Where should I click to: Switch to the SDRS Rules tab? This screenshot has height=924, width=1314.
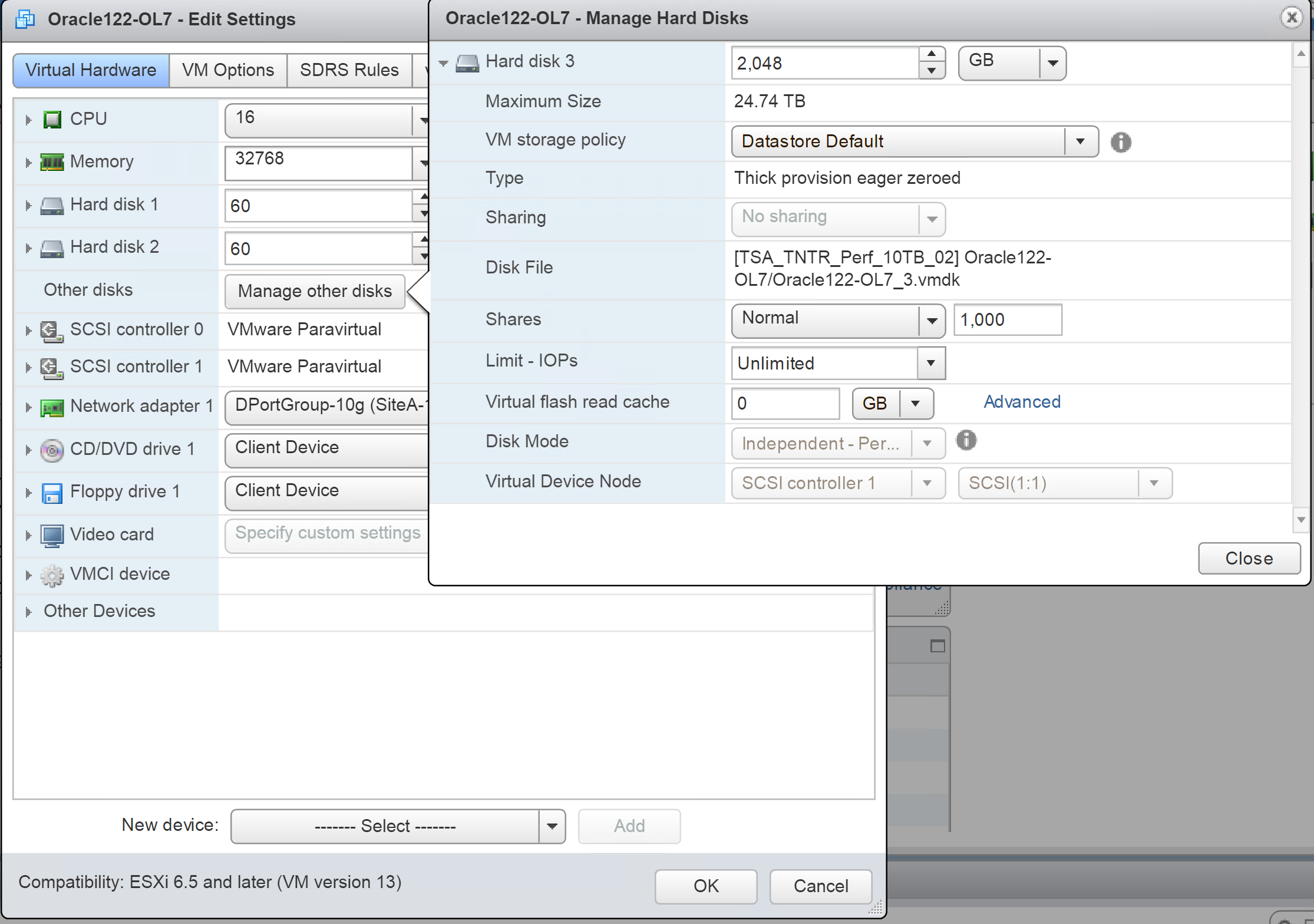[349, 70]
